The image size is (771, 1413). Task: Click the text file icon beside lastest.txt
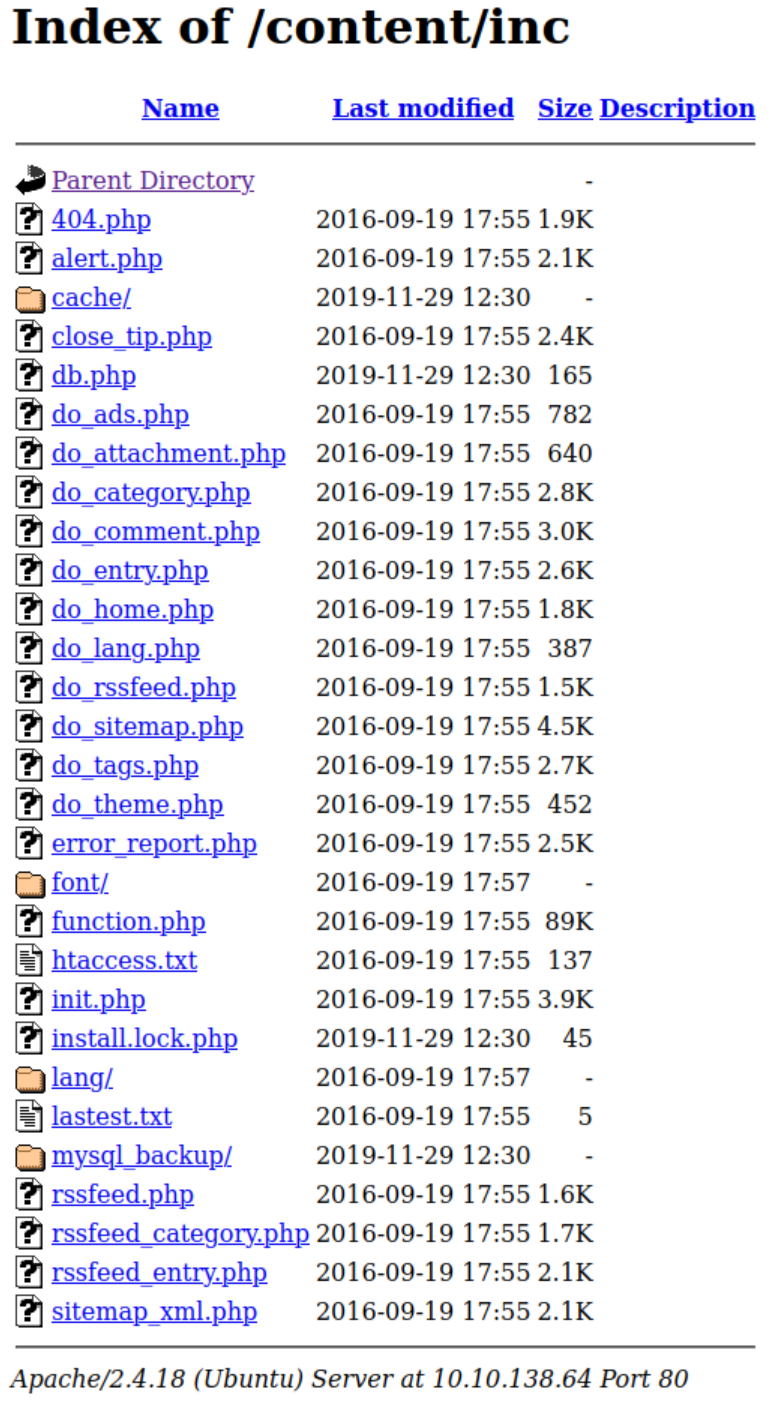point(30,1117)
